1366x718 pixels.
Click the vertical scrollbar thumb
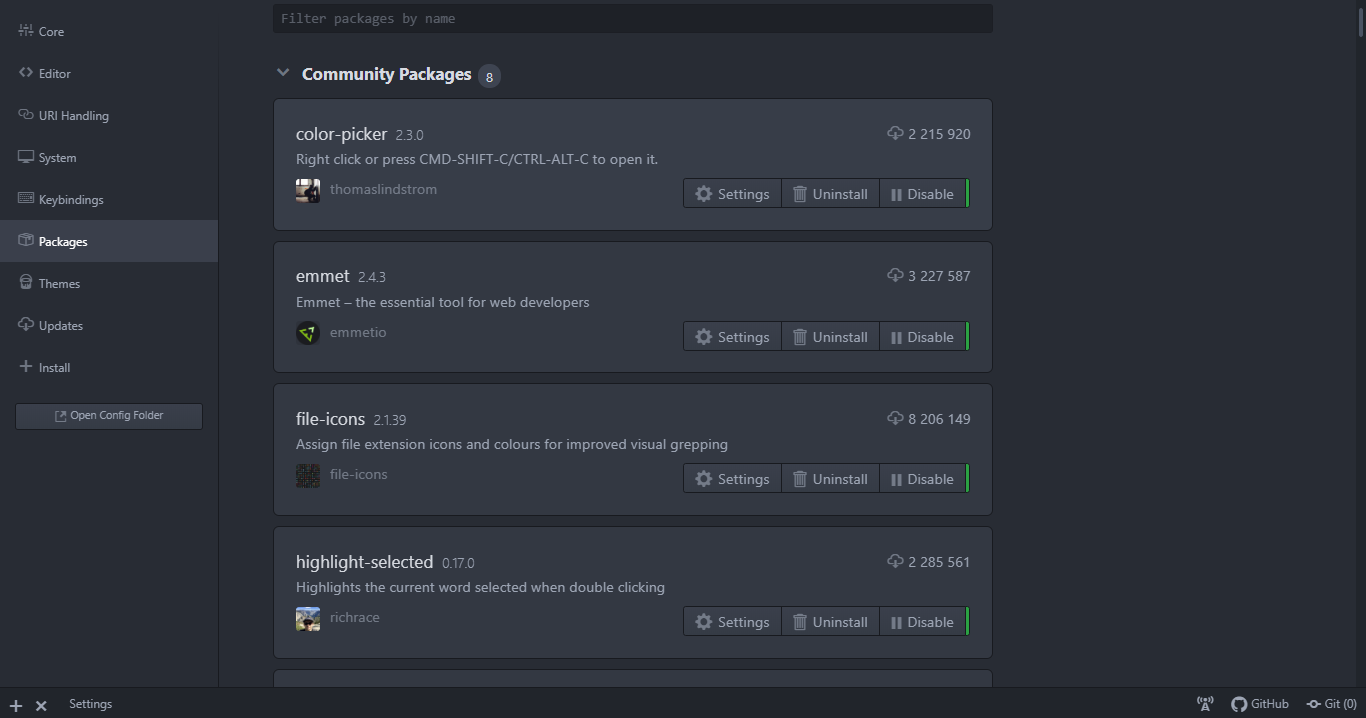pyautogui.click(x=1361, y=20)
